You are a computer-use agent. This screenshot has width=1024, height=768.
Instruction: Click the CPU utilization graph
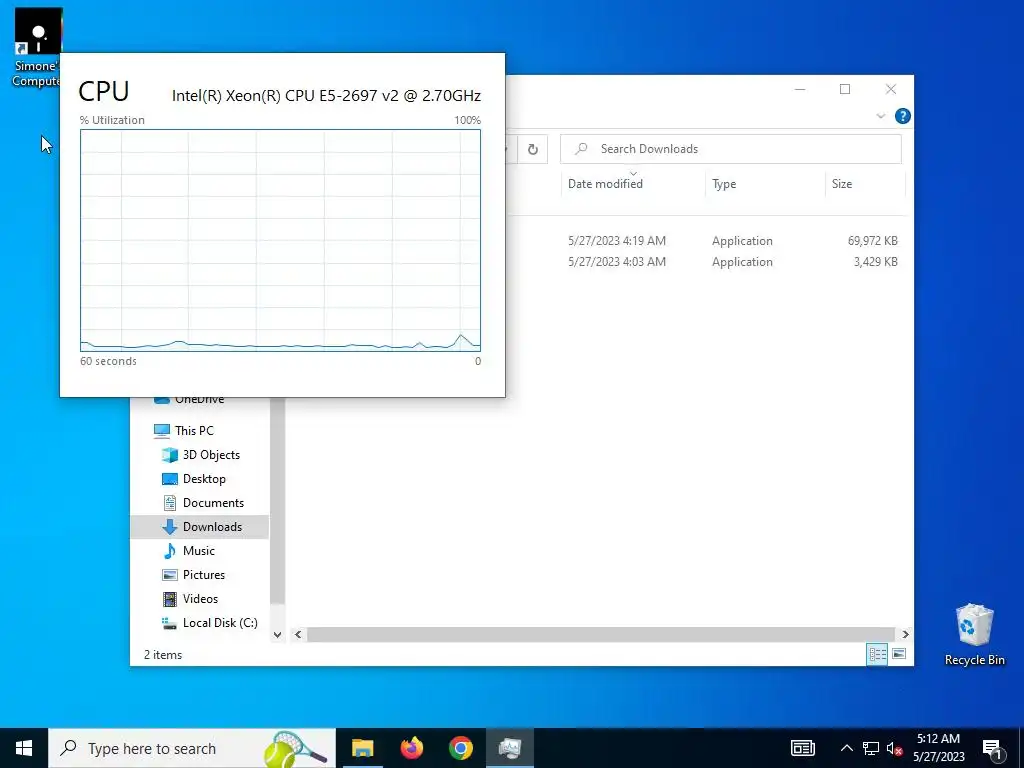click(x=280, y=240)
